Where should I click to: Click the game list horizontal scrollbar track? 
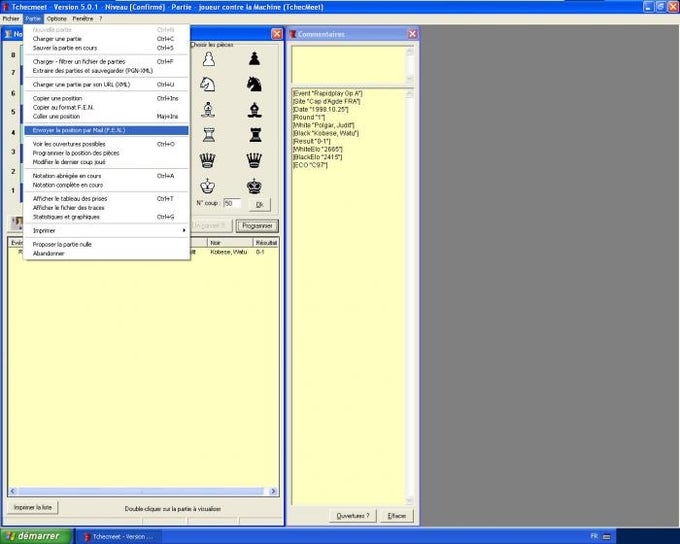[141, 492]
